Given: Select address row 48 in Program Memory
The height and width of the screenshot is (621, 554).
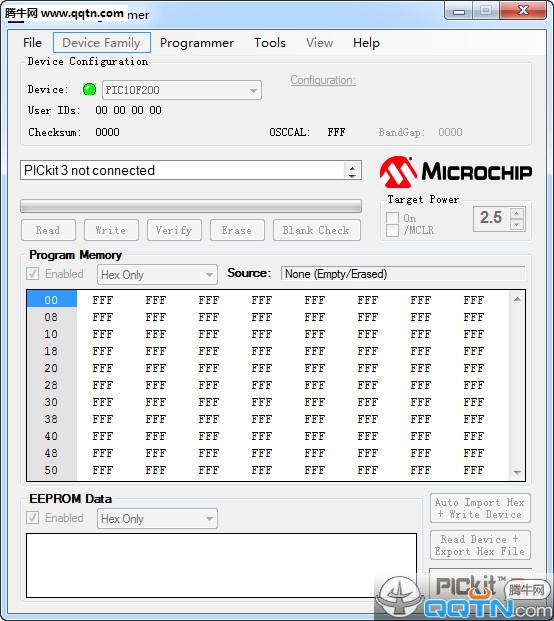Looking at the screenshot, I should (x=51, y=453).
